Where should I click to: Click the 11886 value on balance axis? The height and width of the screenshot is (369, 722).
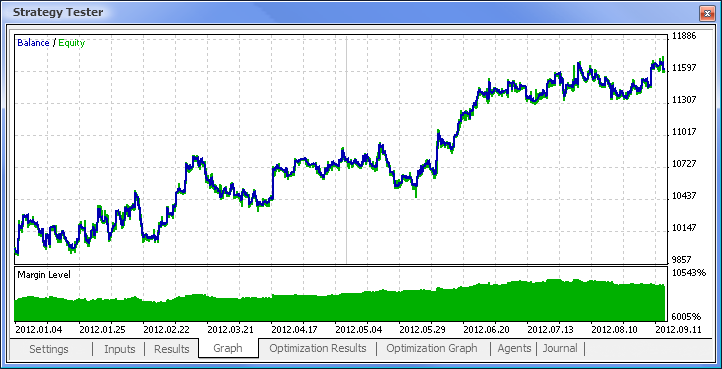[685, 36]
